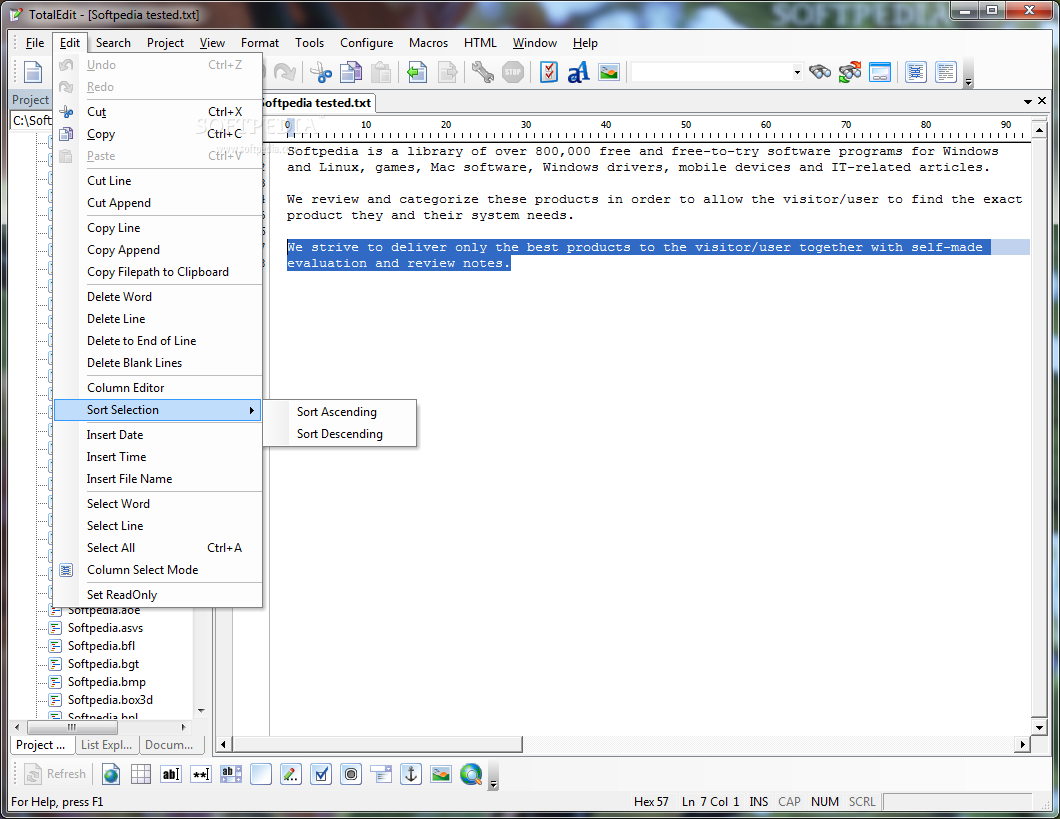Click the HTML dropdown list insert icon
The width and height of the screenshot is (1060, 819).
381,774
